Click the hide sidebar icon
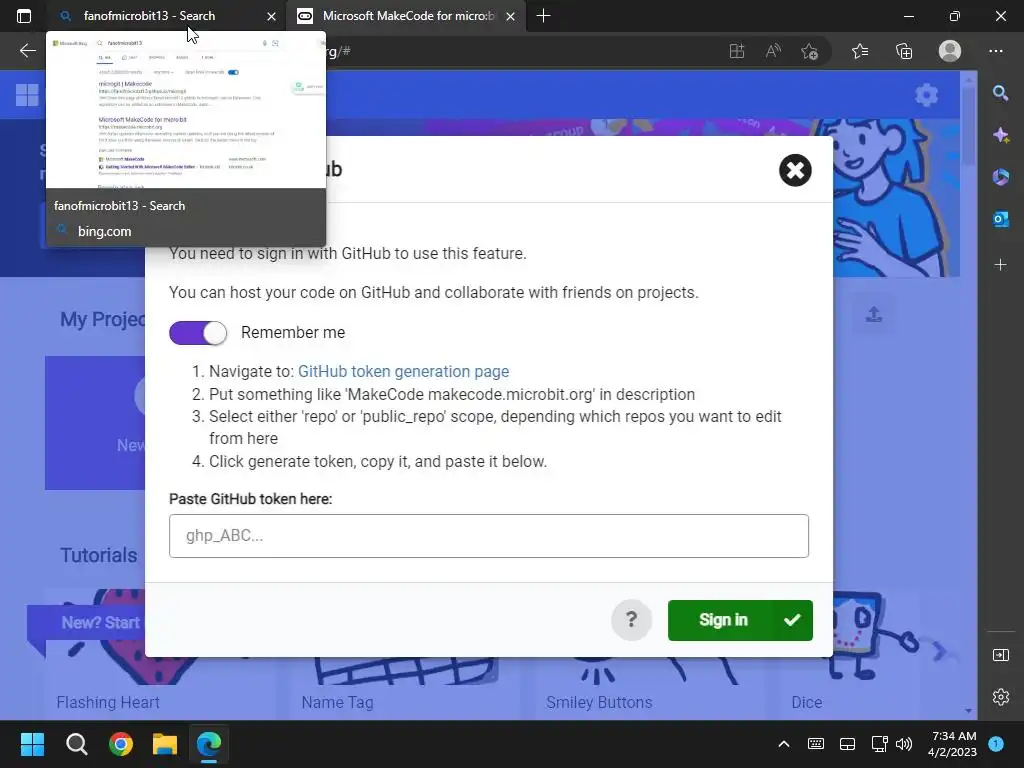 pos(1000,655)
